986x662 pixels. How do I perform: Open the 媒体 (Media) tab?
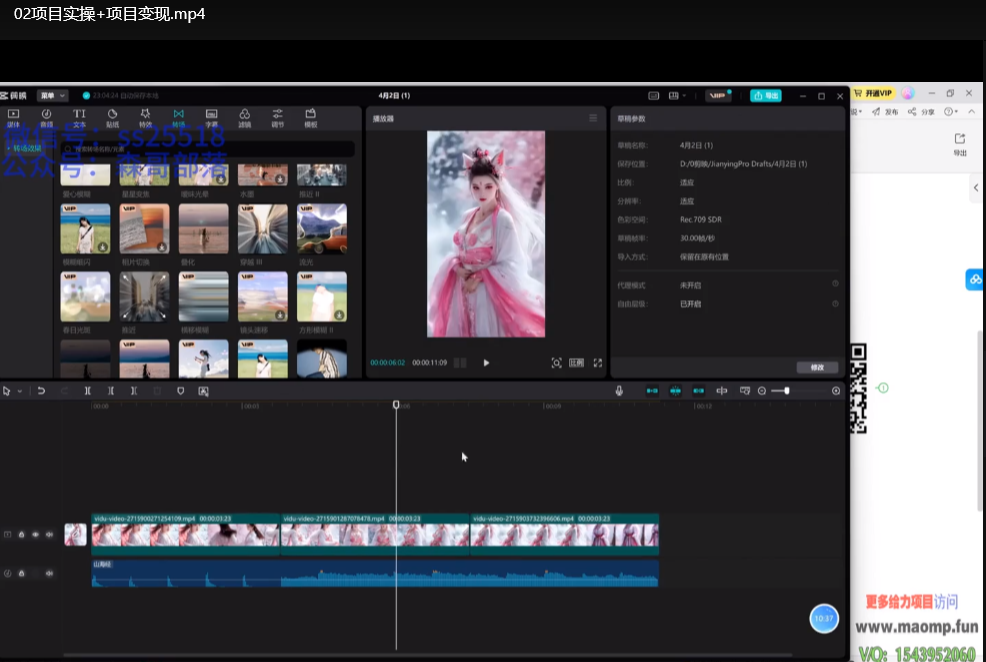(x=13, y=118)
